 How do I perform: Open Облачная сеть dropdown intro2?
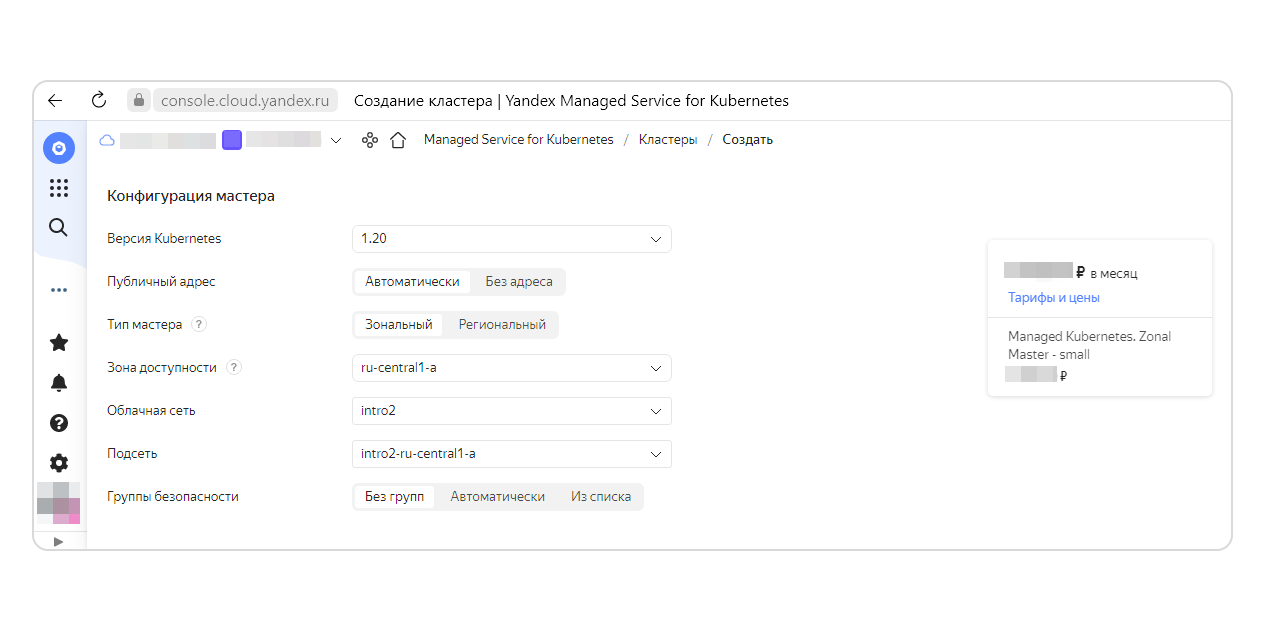coord(512,411)
